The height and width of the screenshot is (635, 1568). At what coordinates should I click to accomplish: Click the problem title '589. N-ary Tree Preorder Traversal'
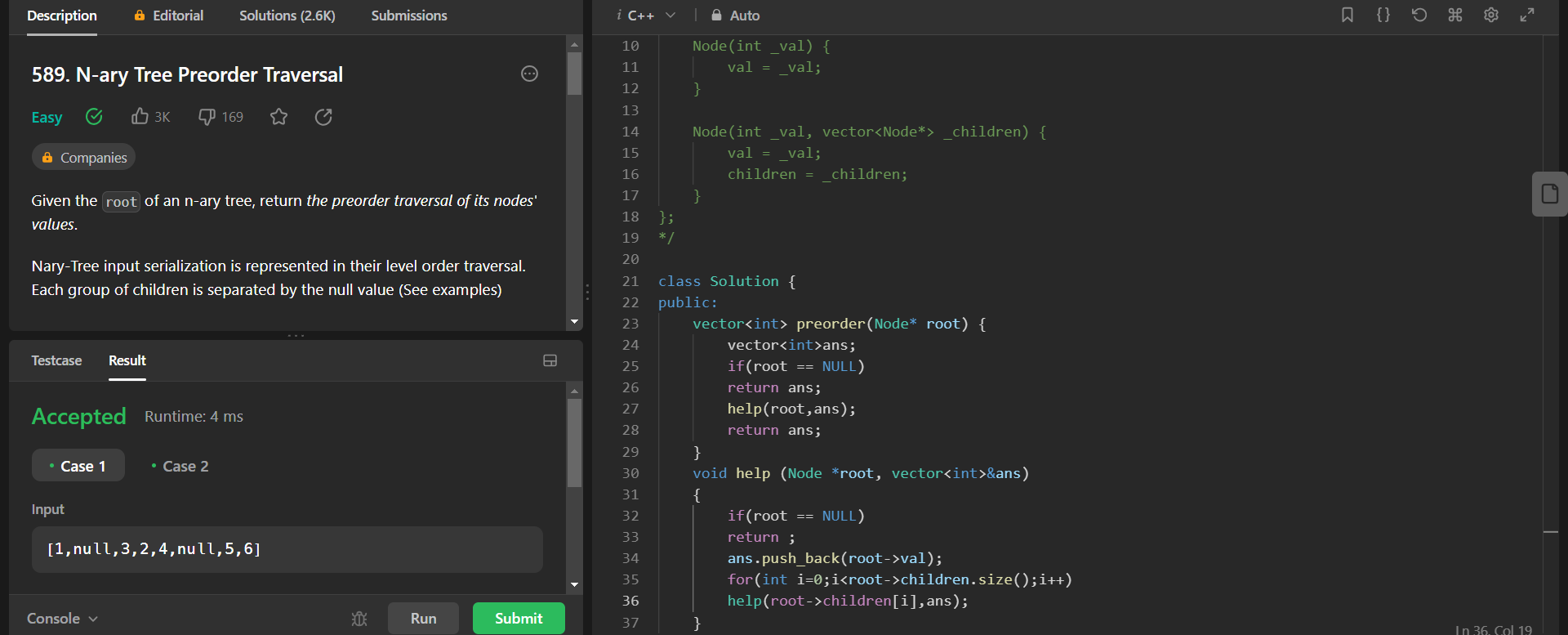187,75
